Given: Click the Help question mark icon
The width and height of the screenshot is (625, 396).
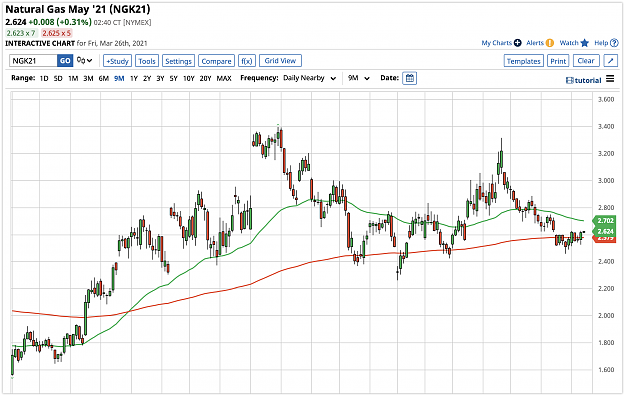Looking at the screenshot, I should 614,43.
